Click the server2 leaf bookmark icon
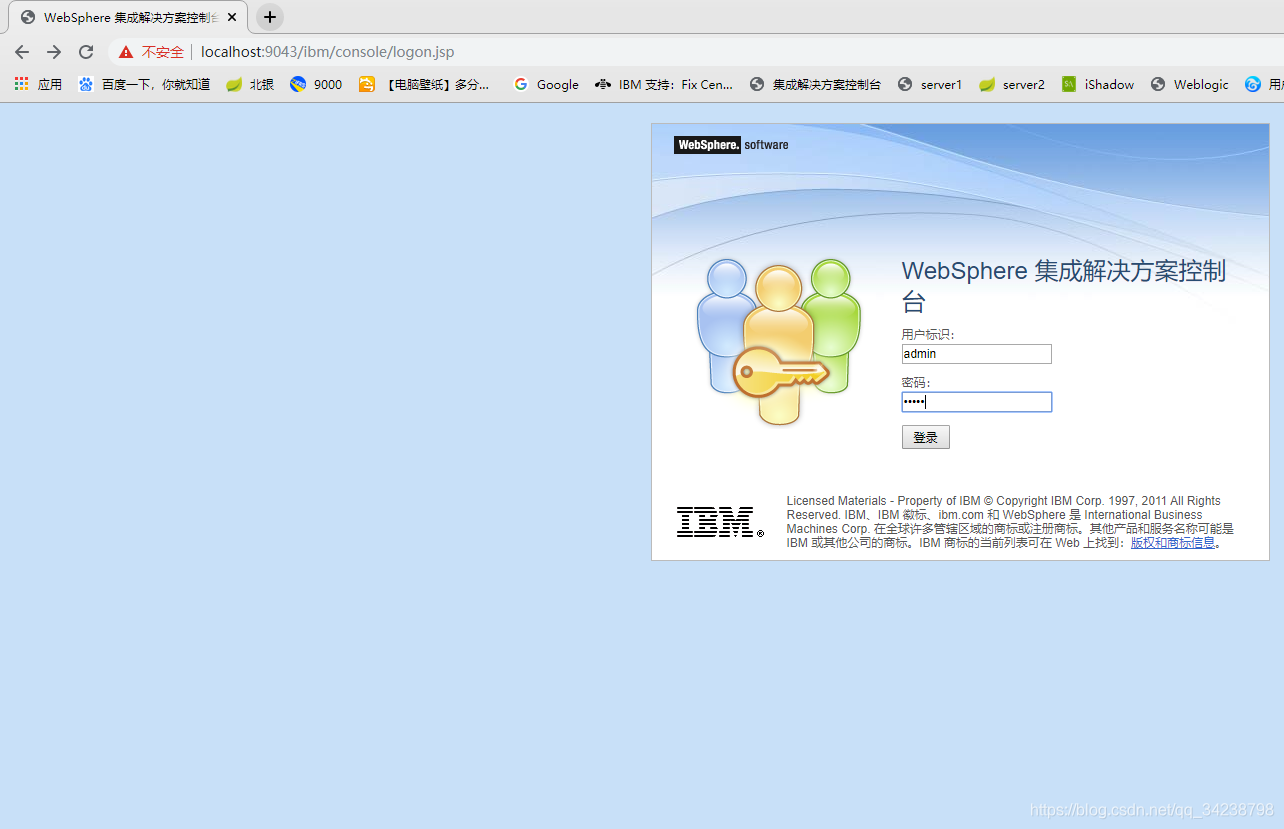1284x829 pixels. click(987, 85)
